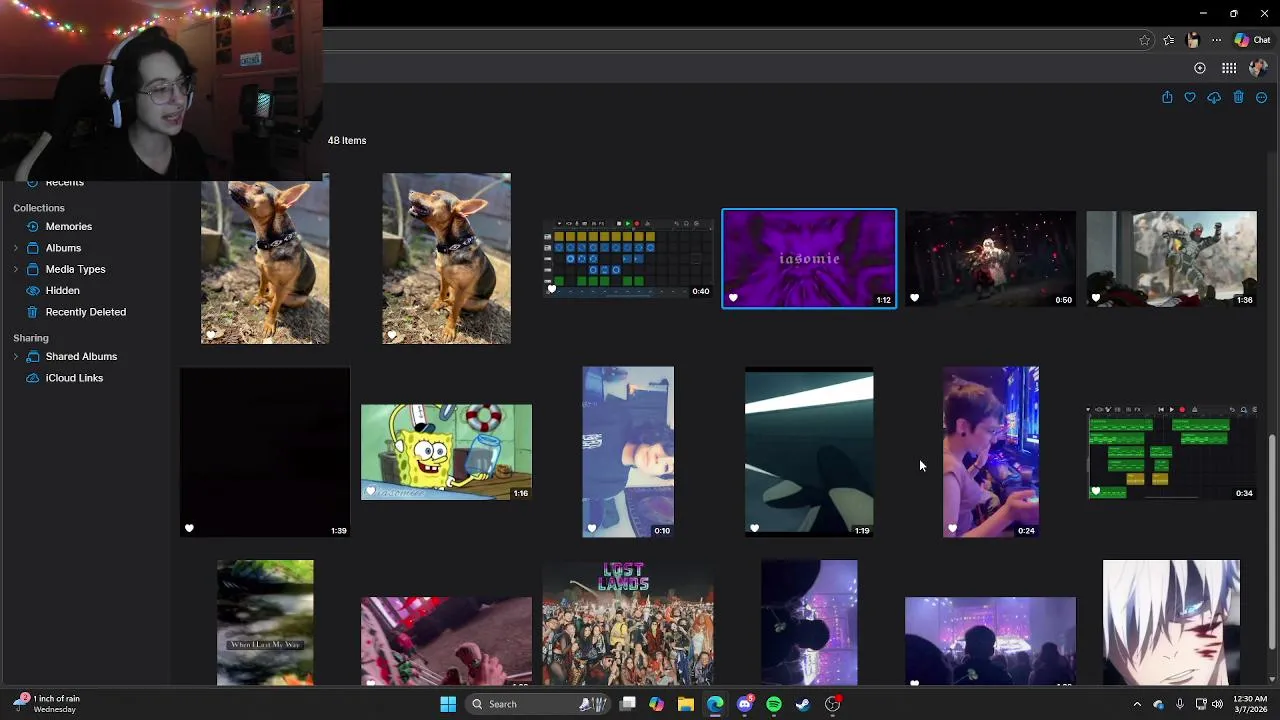This screenshot has height=720, width=1280.
Task: Click the Favorite heart icon in top toolbar
Action: click(1190, 97)
